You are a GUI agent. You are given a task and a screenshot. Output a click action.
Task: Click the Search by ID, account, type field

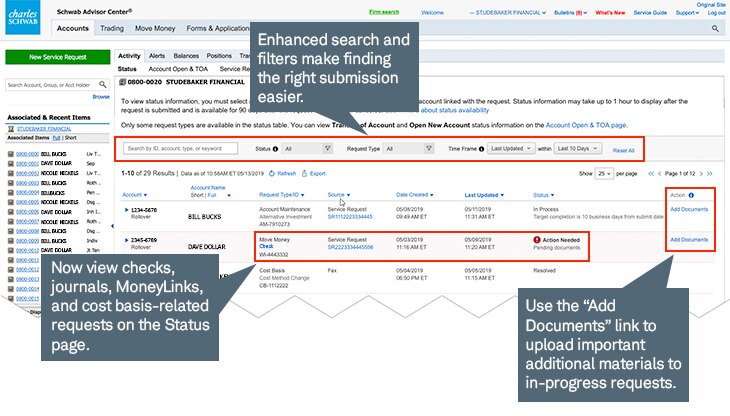(x=181, y=148)
